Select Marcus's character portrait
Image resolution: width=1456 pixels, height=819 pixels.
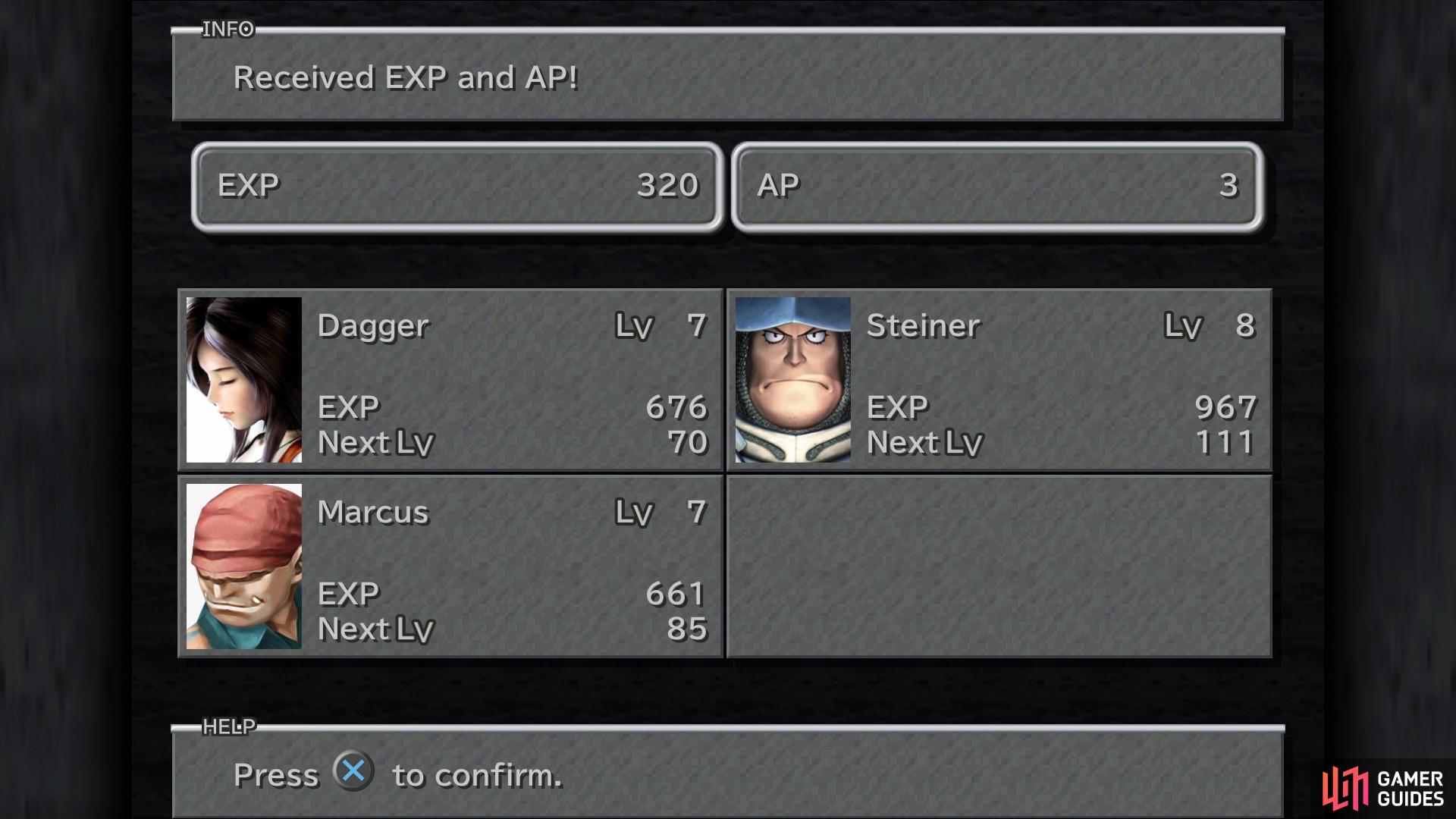click(x=244, y=566)
